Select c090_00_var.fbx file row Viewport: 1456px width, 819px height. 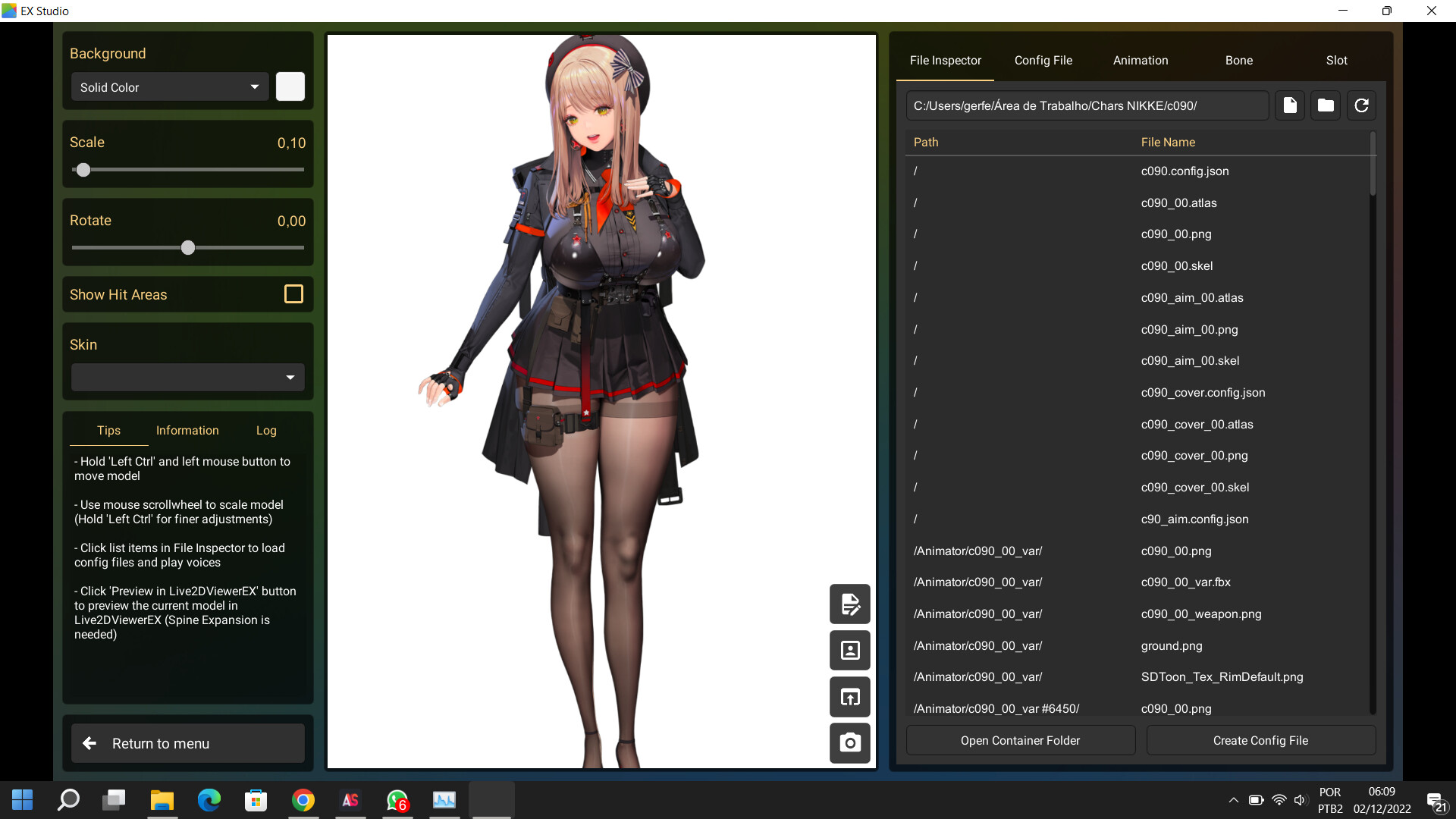click(x=1137, y=582)
